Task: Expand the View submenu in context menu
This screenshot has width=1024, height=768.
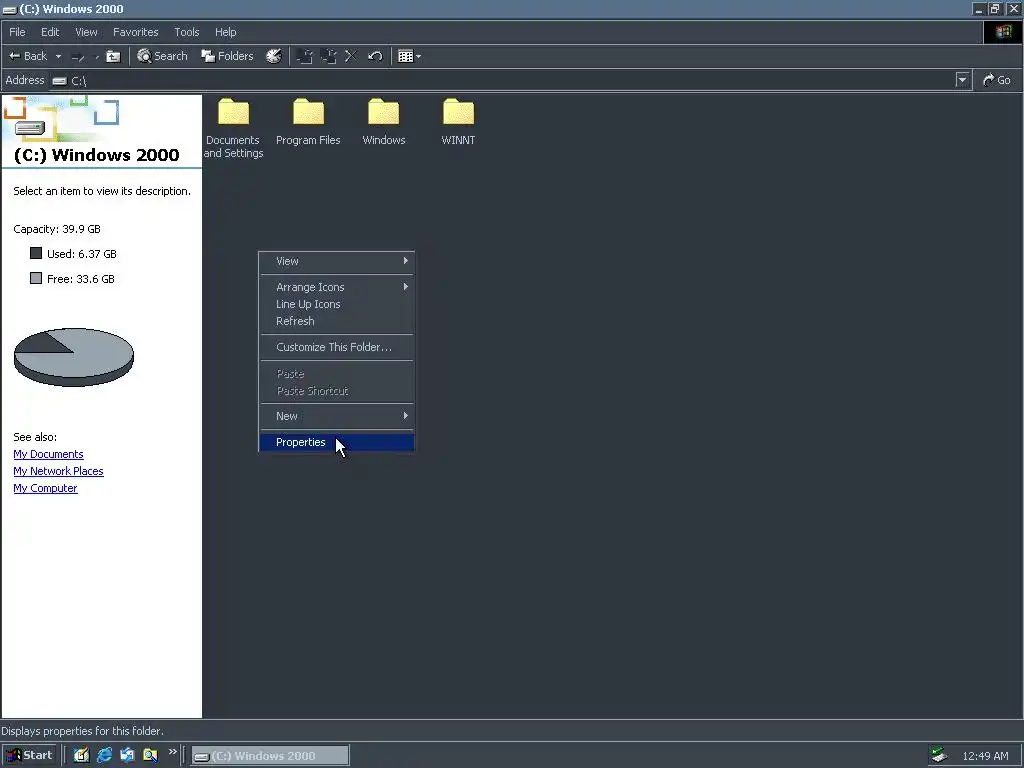Action: [337, 261]
